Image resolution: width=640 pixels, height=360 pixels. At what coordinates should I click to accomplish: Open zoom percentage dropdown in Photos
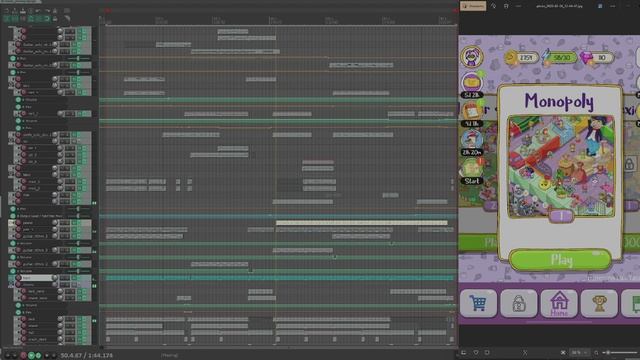pos(580,352)
